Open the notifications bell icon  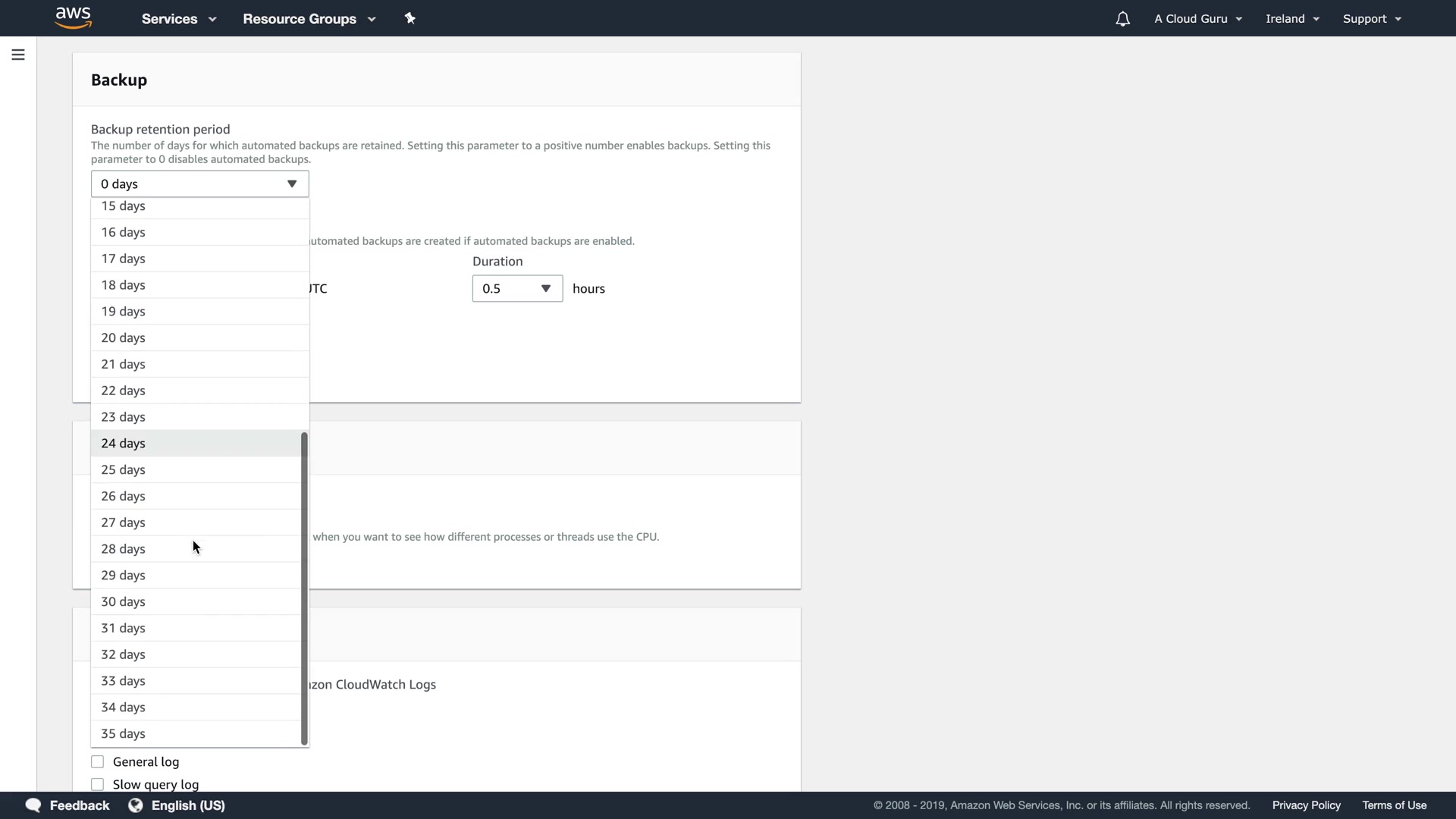click(1122, 19)
